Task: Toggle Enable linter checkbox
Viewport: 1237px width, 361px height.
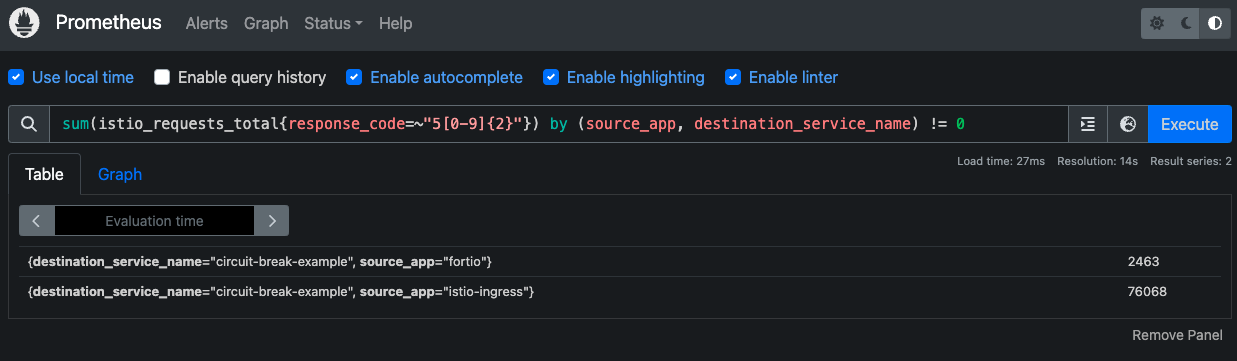Action: click(x=733, y=77)
